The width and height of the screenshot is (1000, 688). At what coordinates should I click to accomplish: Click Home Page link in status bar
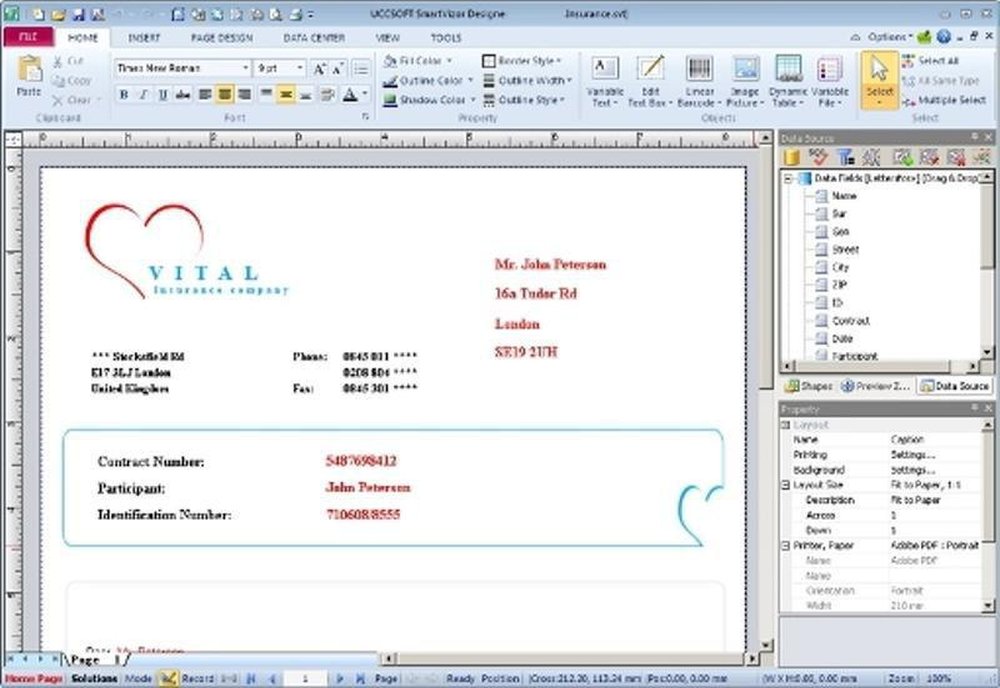point(34,678)
